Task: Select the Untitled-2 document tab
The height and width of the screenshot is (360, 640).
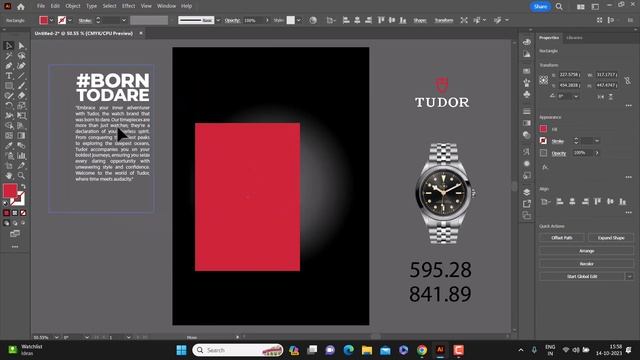Action: click(84, 33)
